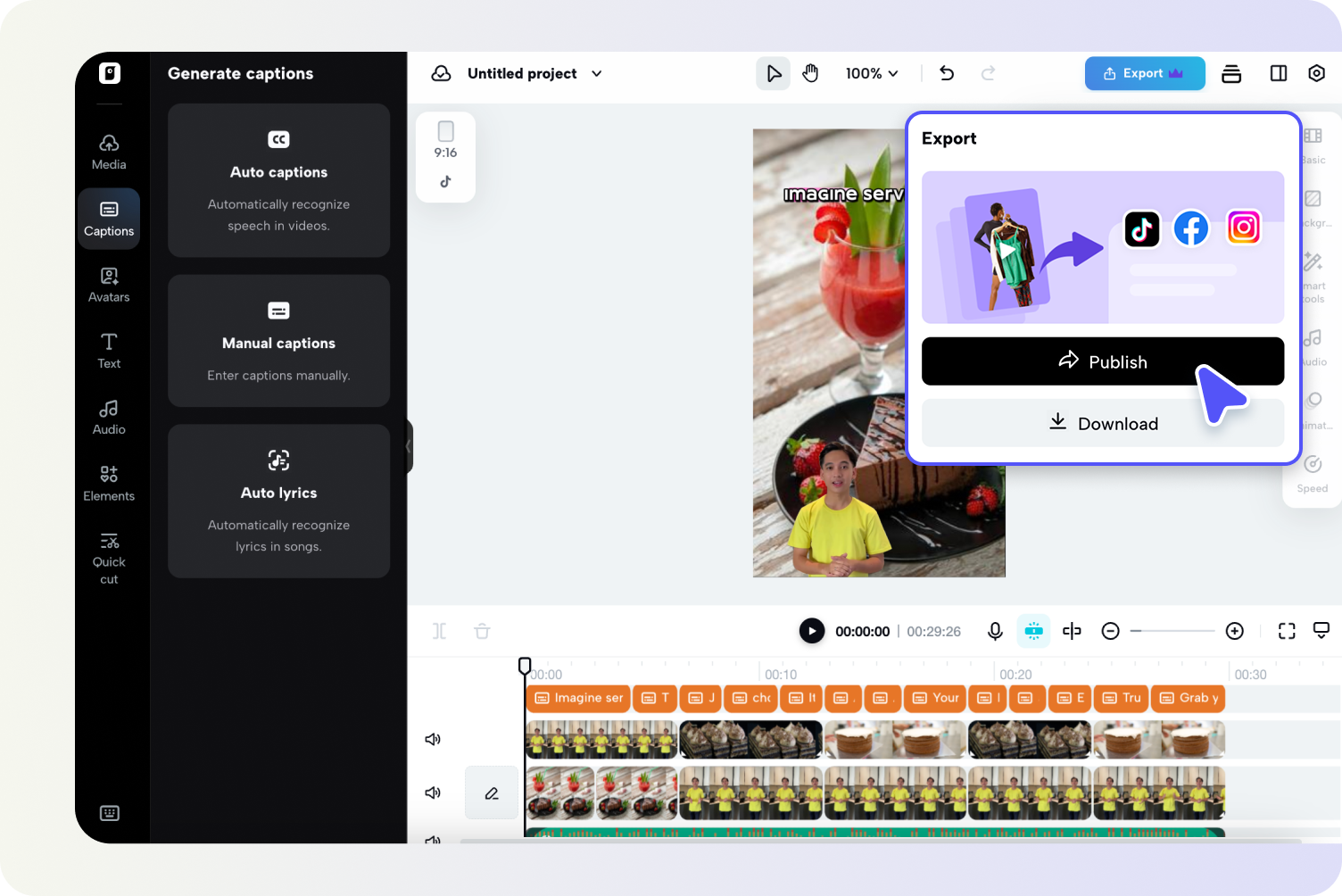This screenshot has height=896, width=1342.
Task: Click the Publish button
Action: [x=1103, y=361]
